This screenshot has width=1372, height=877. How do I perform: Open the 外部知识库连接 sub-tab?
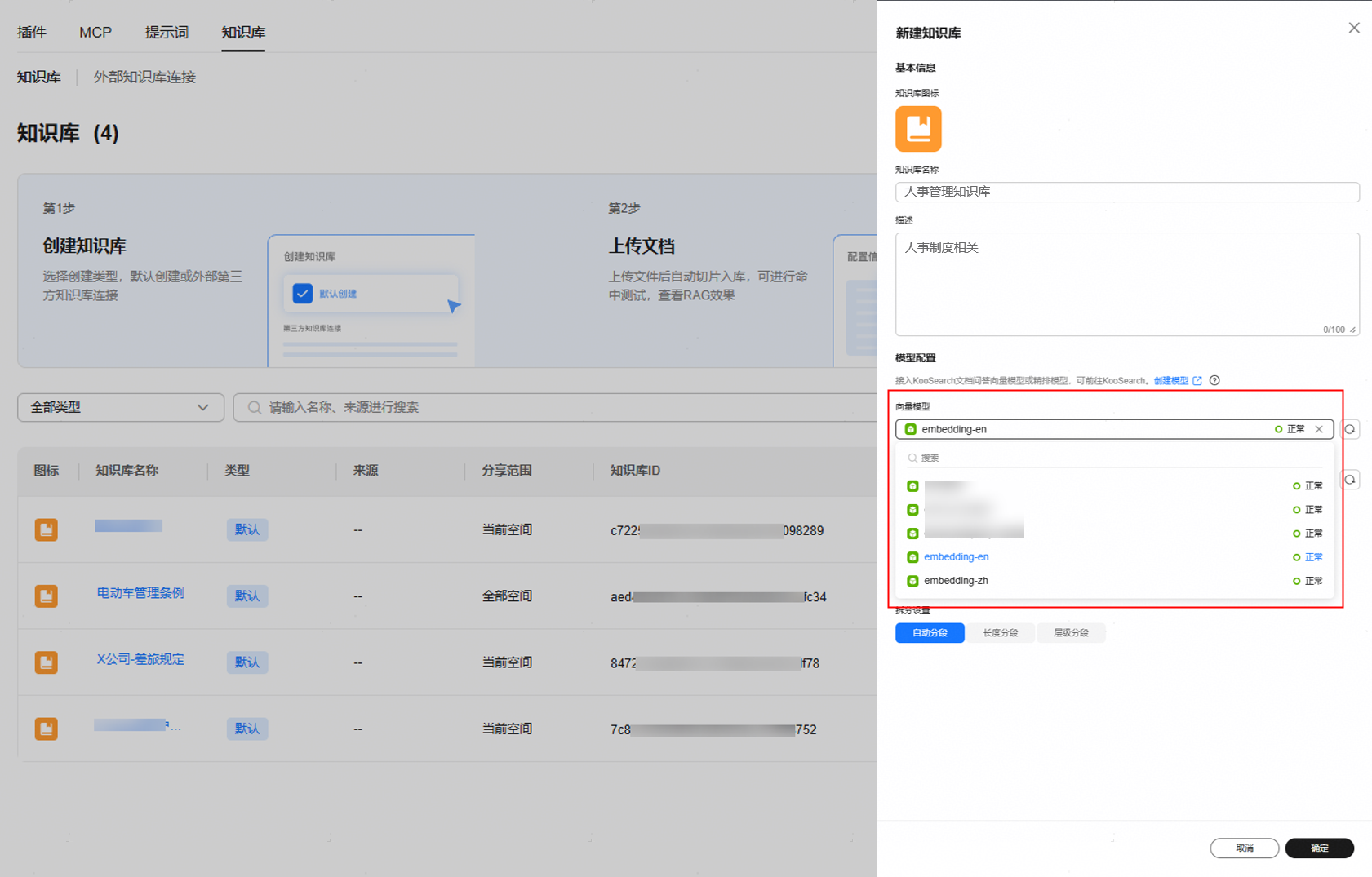[x=144, y=77]
